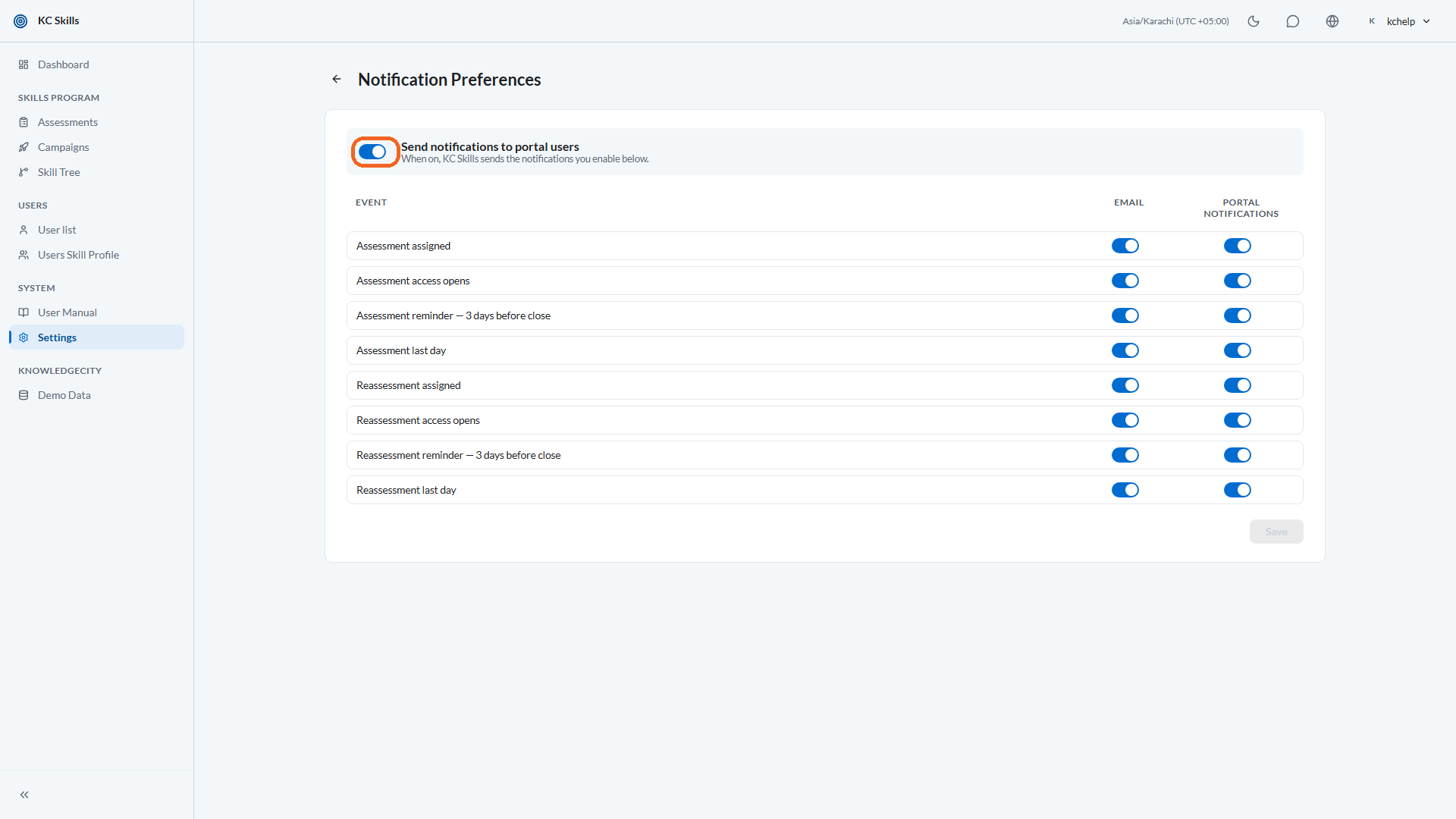Open Campaigns in the sidebar

[96, 147]
